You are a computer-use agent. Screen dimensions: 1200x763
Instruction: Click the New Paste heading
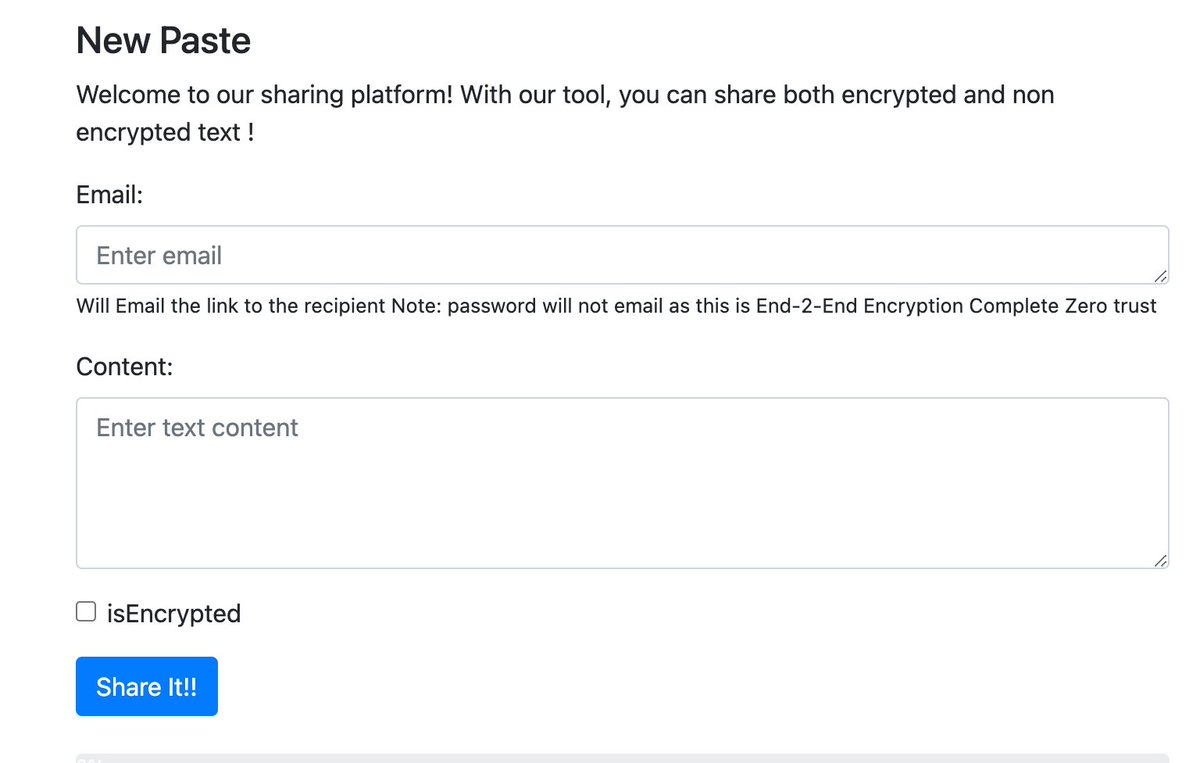(163, 41)
